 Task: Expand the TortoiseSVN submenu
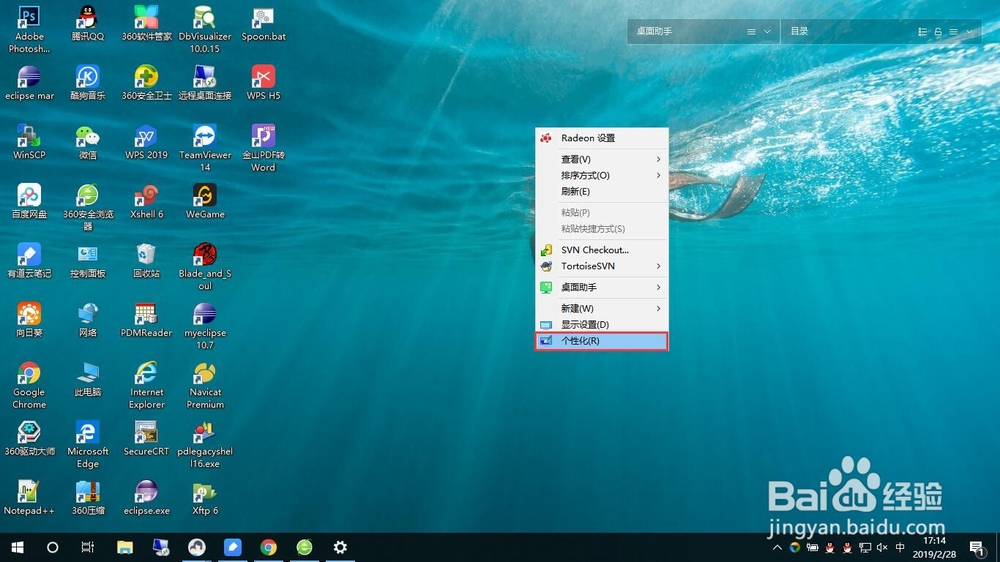point(601,266)
